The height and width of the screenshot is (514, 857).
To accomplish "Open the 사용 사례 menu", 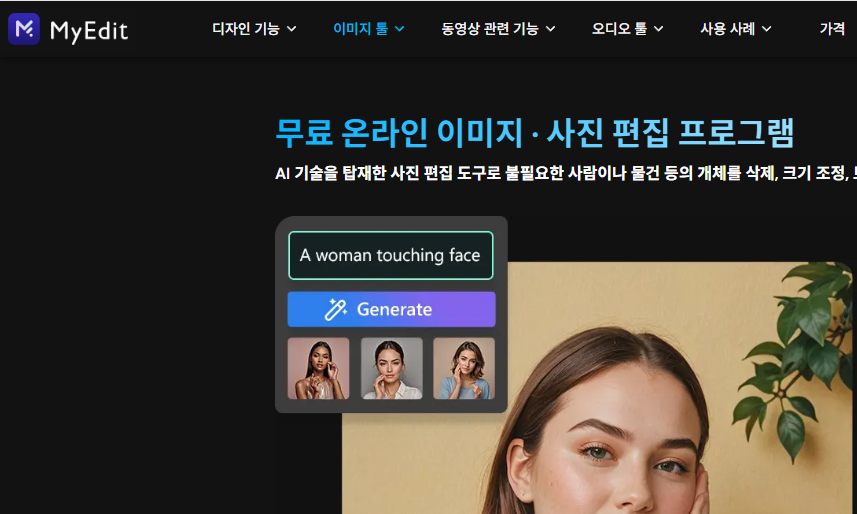I will [x=727, y=28].
